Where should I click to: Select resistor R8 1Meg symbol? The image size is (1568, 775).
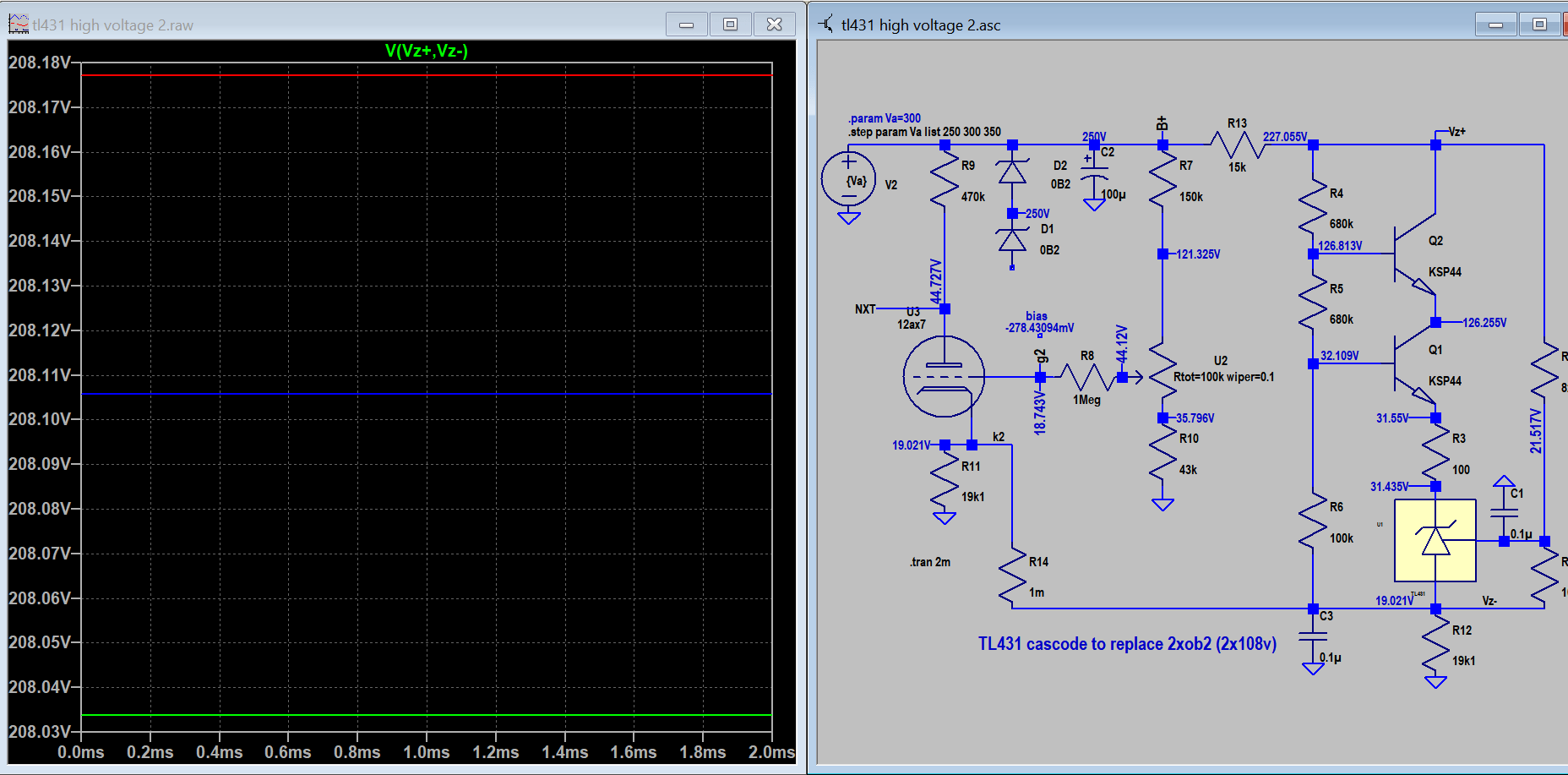[1086, 377]
